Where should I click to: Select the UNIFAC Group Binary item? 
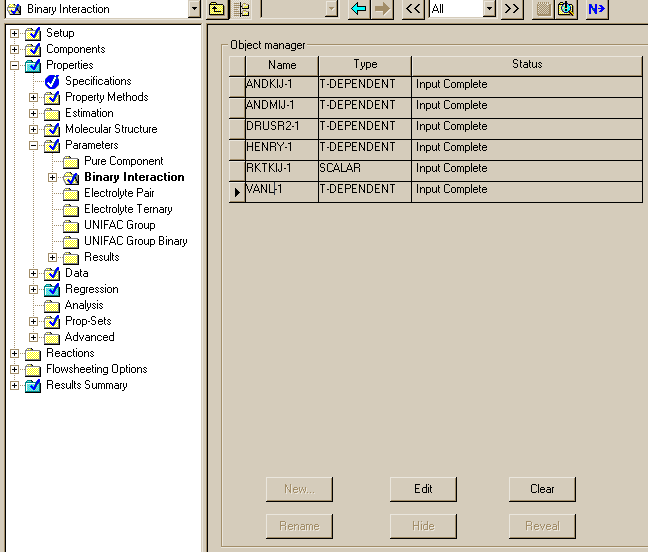click(x=136, y=241)
